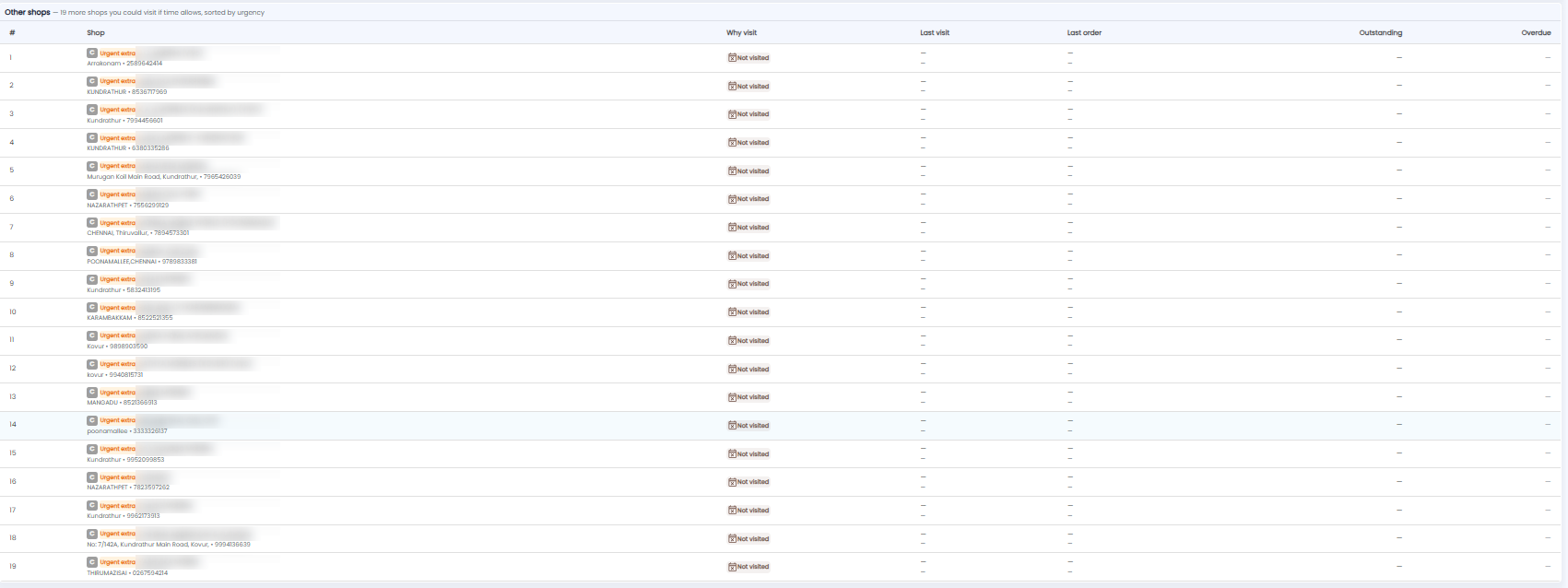Viewport: 1568px width, 588px height.
Task: Click the 'POONAMALLEE,CHENNAI • 9789833381' address line
Action: pyautogui.click(x=142, y=262)
